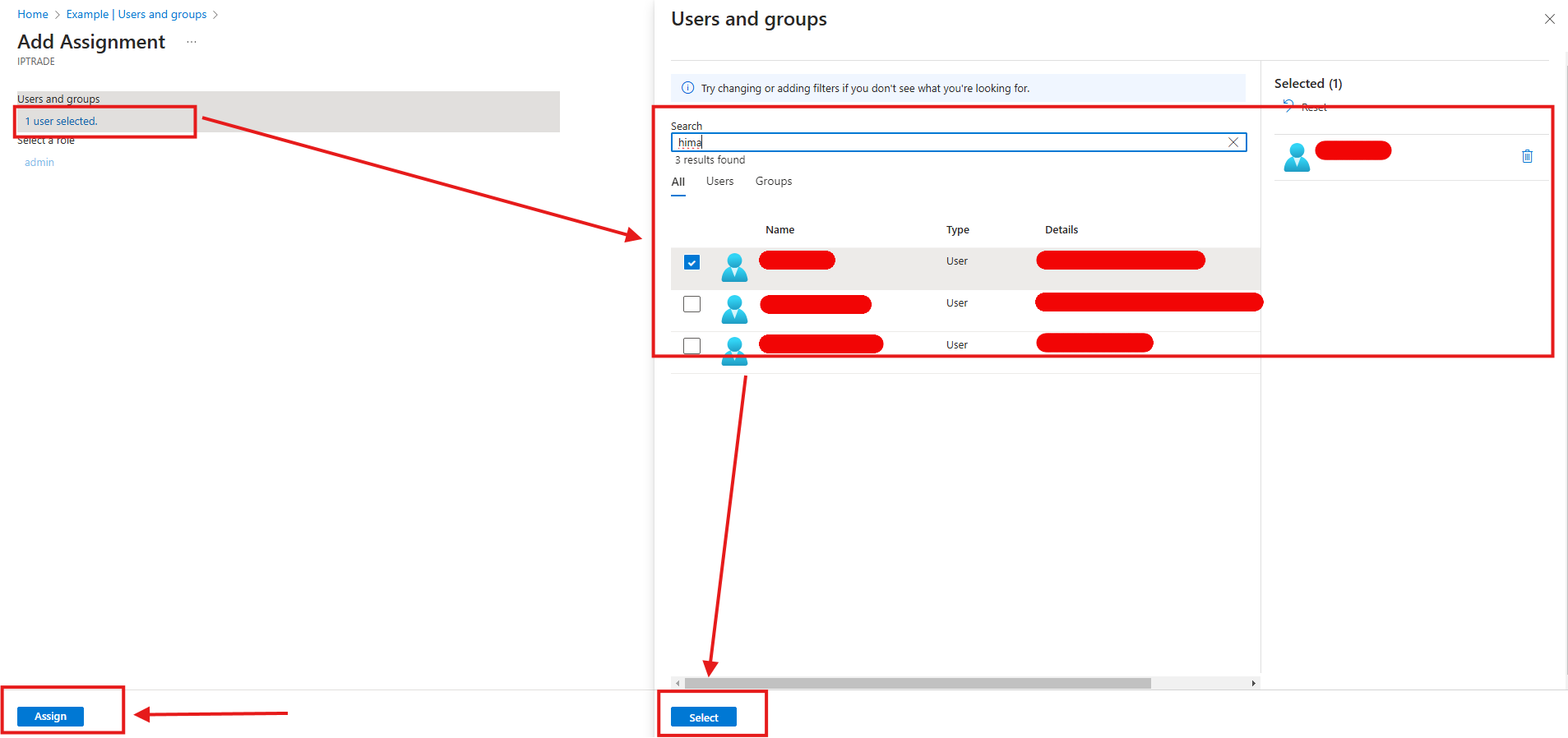Click the Assign button

click(x=50, y=717)
